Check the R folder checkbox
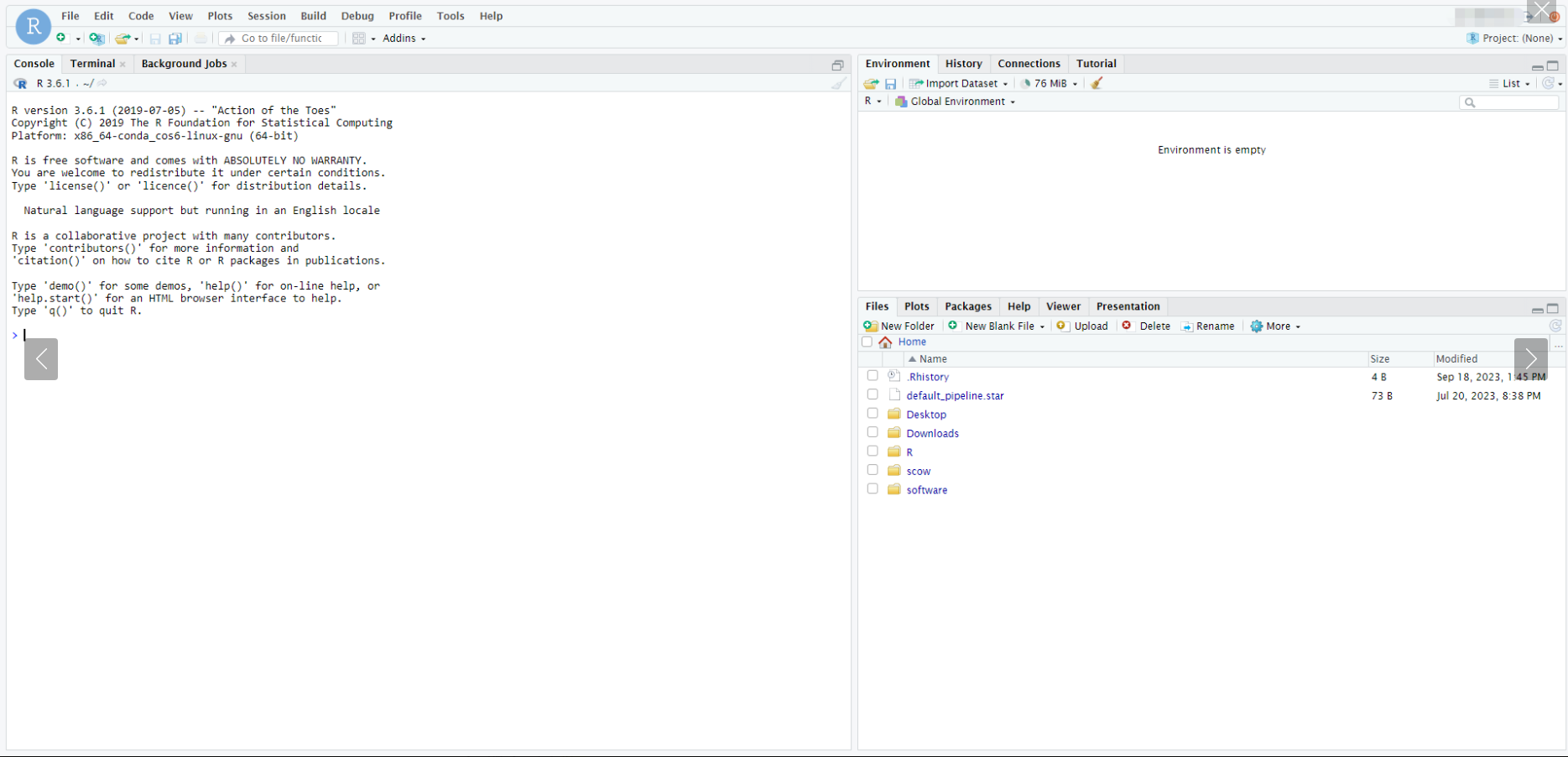The height and width of the screenshot is (757, 1568). (873, 452)
